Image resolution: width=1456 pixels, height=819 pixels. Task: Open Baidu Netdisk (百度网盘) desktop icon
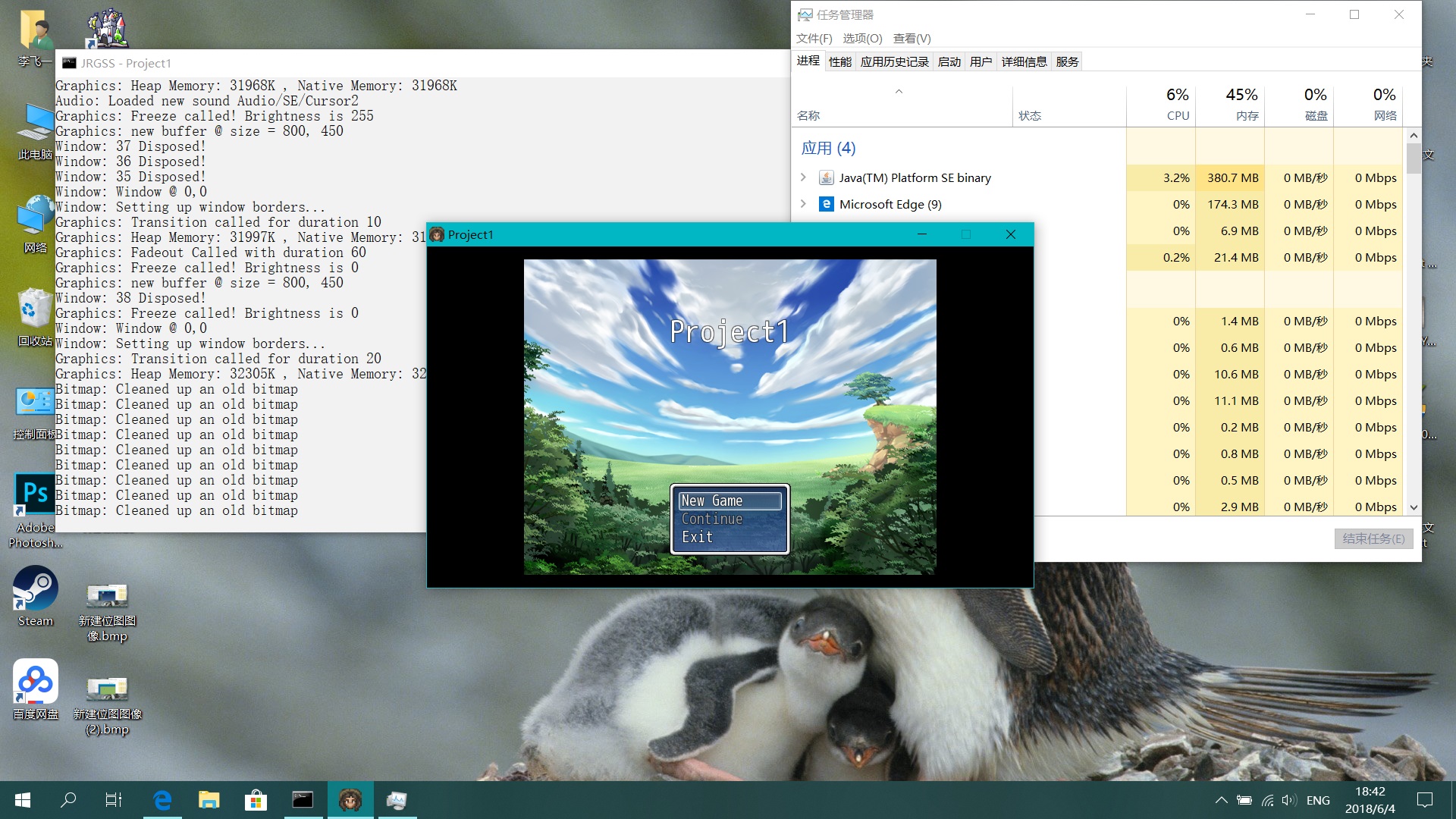tap(35, 689)
